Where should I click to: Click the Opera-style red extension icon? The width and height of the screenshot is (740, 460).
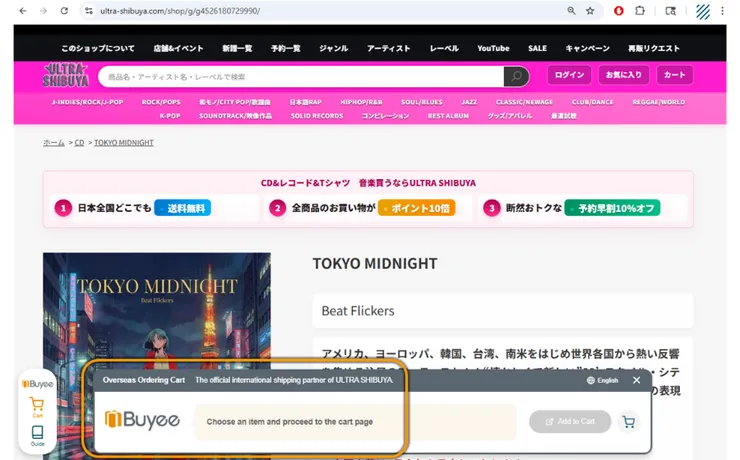coord(618,11)
